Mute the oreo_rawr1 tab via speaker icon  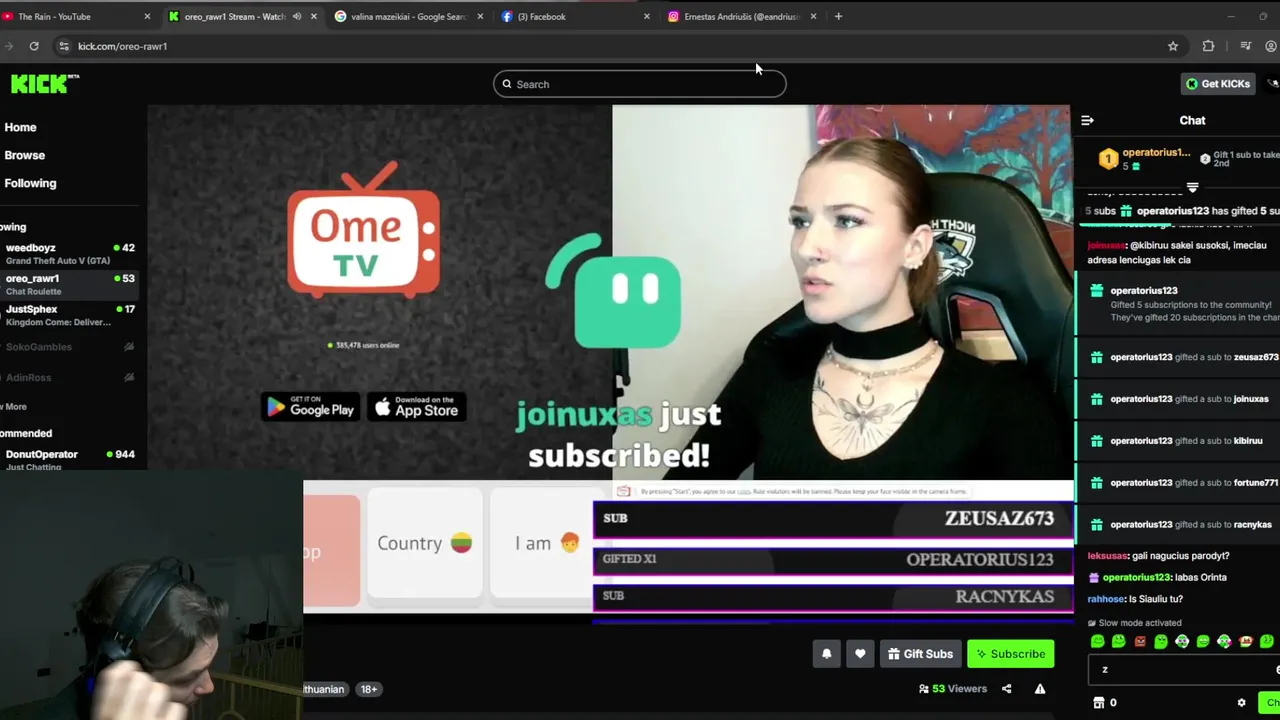tap(297, 16)
